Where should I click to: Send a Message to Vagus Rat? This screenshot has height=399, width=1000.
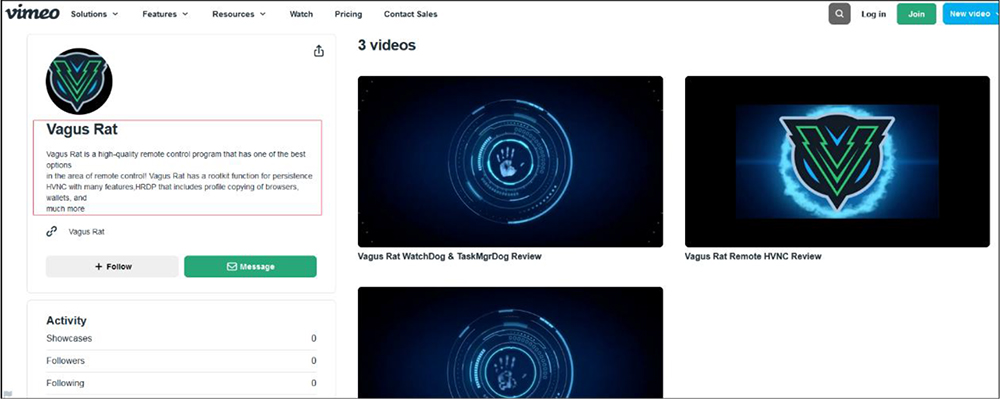tap(250, 266)
